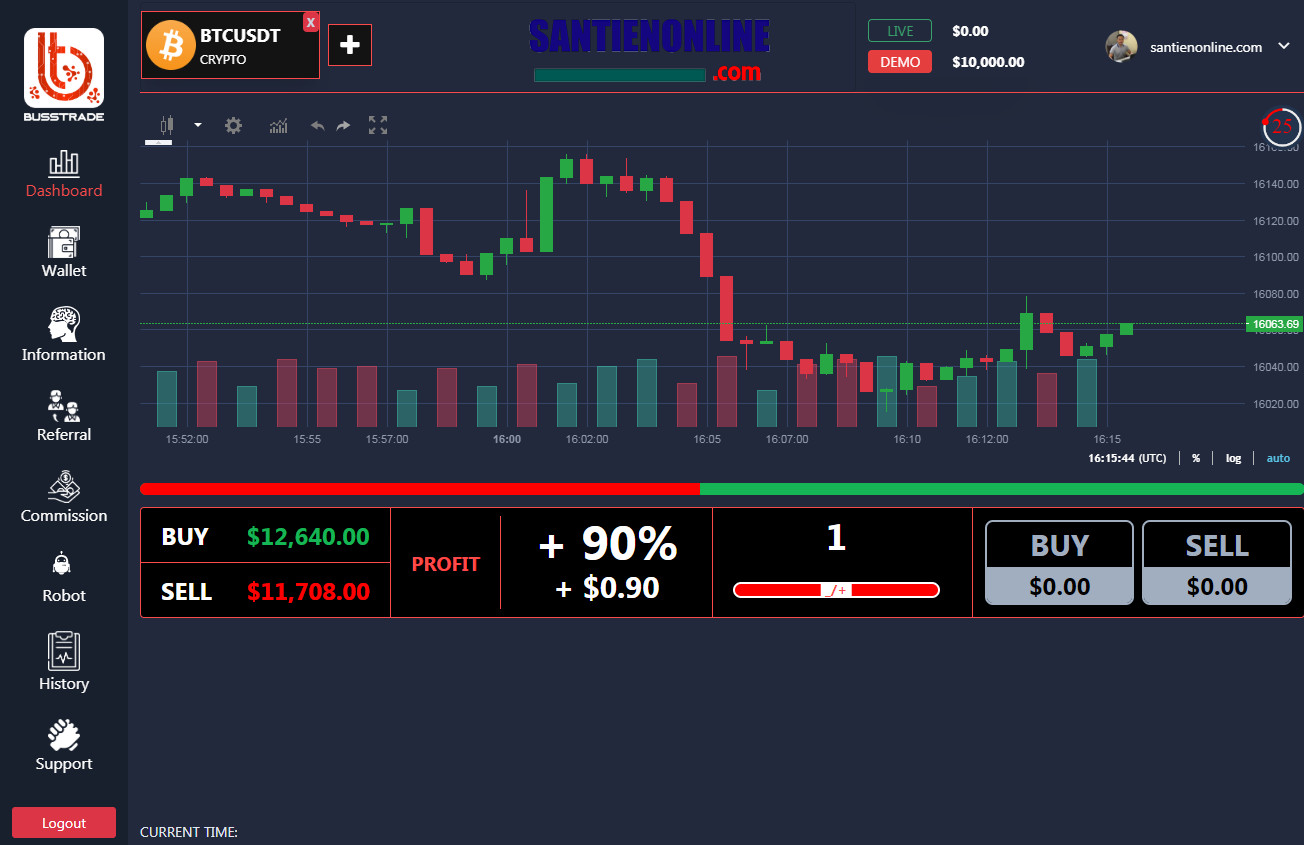Click the SELL order button
The height and width of the screenshot is (845, 1304).
(x=1217, y=563)
